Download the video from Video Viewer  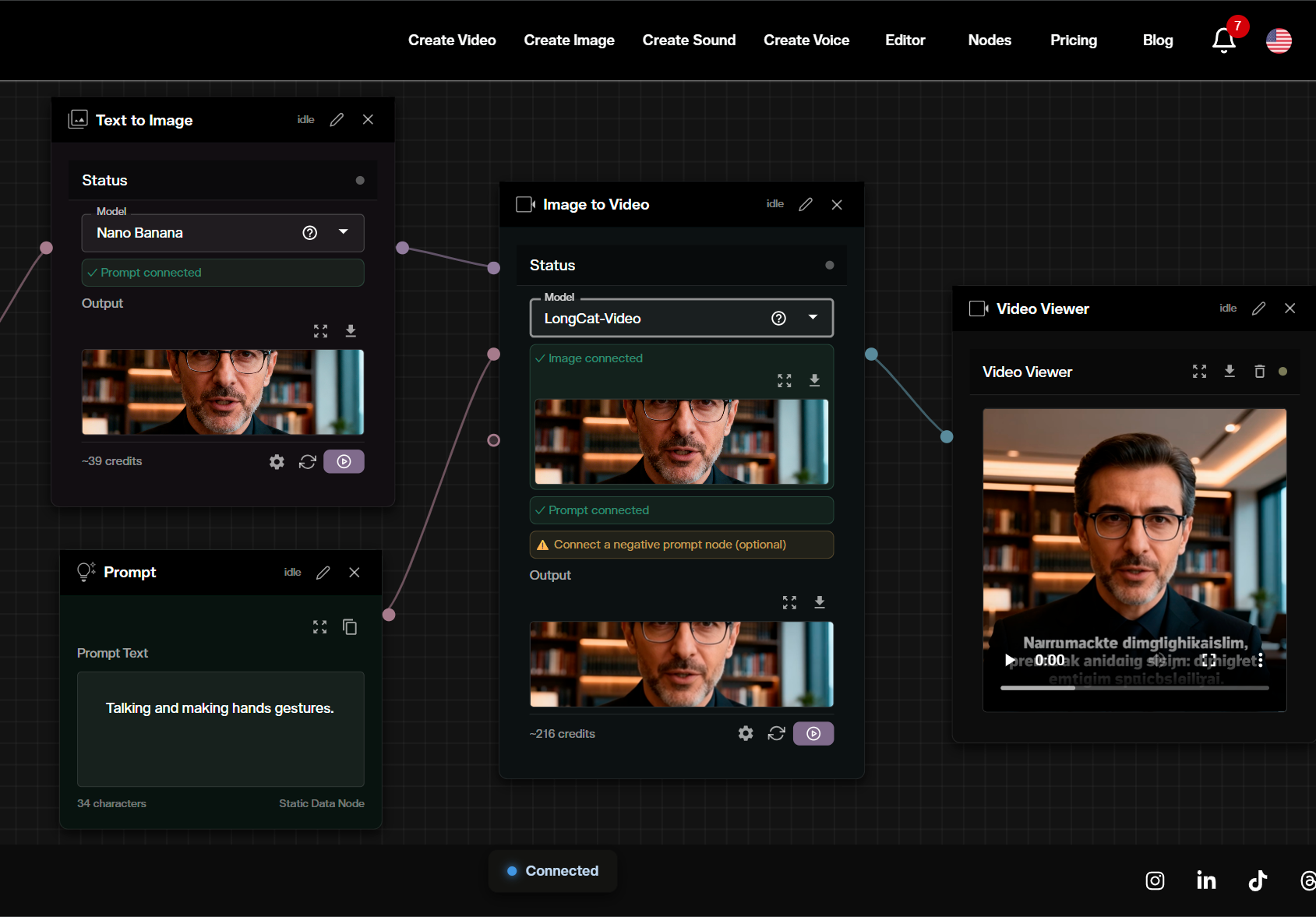click(1230, 372)
